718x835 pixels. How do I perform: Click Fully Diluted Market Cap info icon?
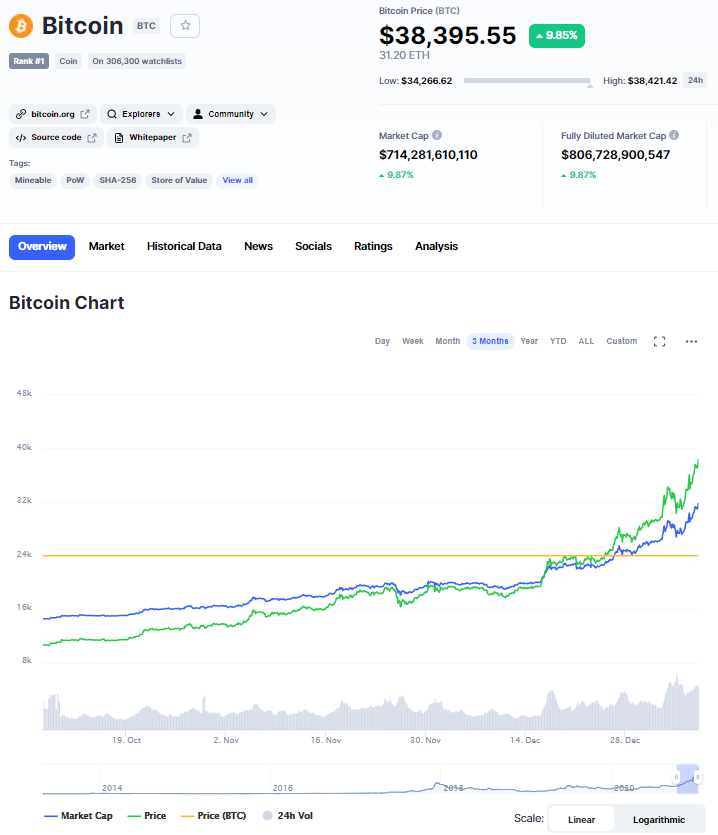coord(674,135)
